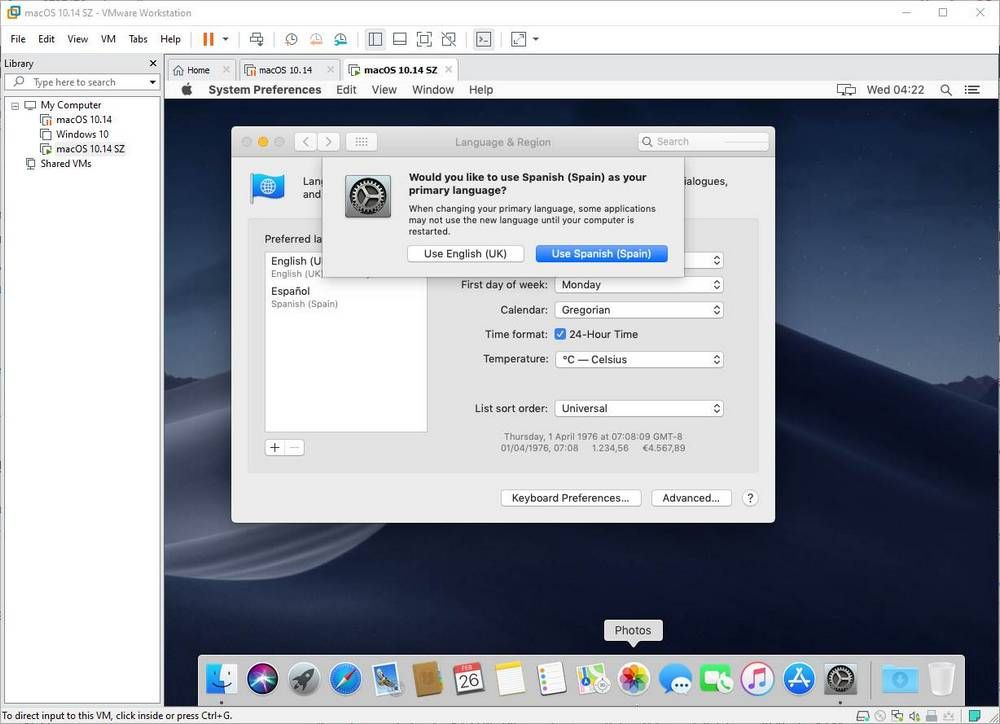The height and width of the screenshot is (724, 1000).
Task: Open Spotlight search in menu bar
Action: pyautogui.click(x=946, y=90)
